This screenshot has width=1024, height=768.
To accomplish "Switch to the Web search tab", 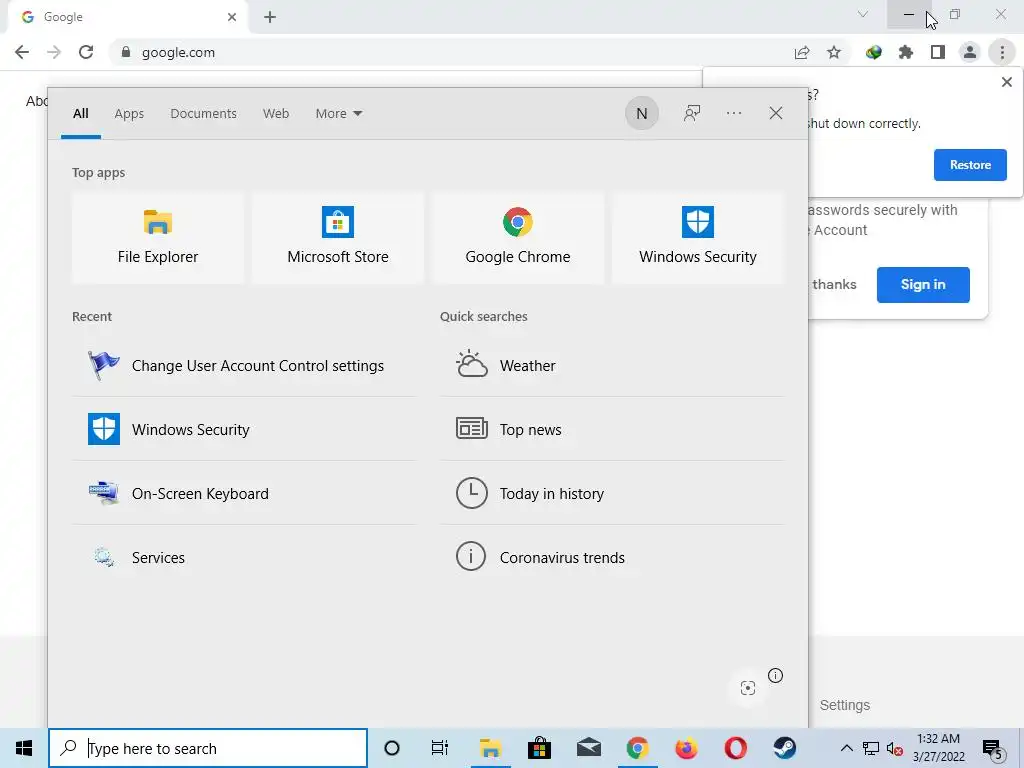I will 276,114.
